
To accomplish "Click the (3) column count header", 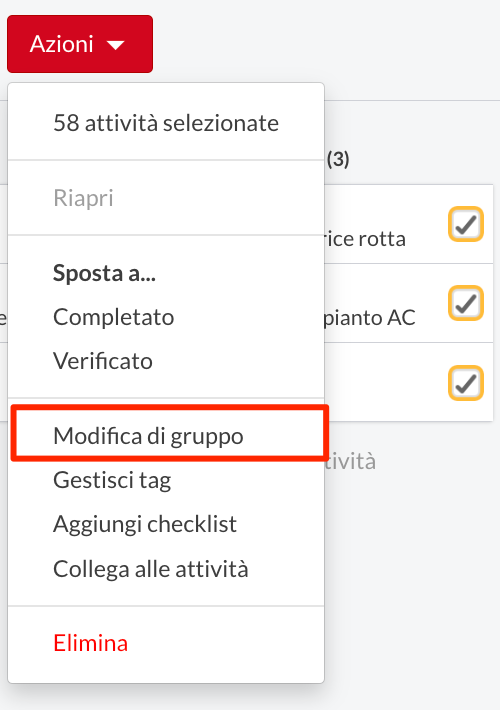I will pos(338,159).
